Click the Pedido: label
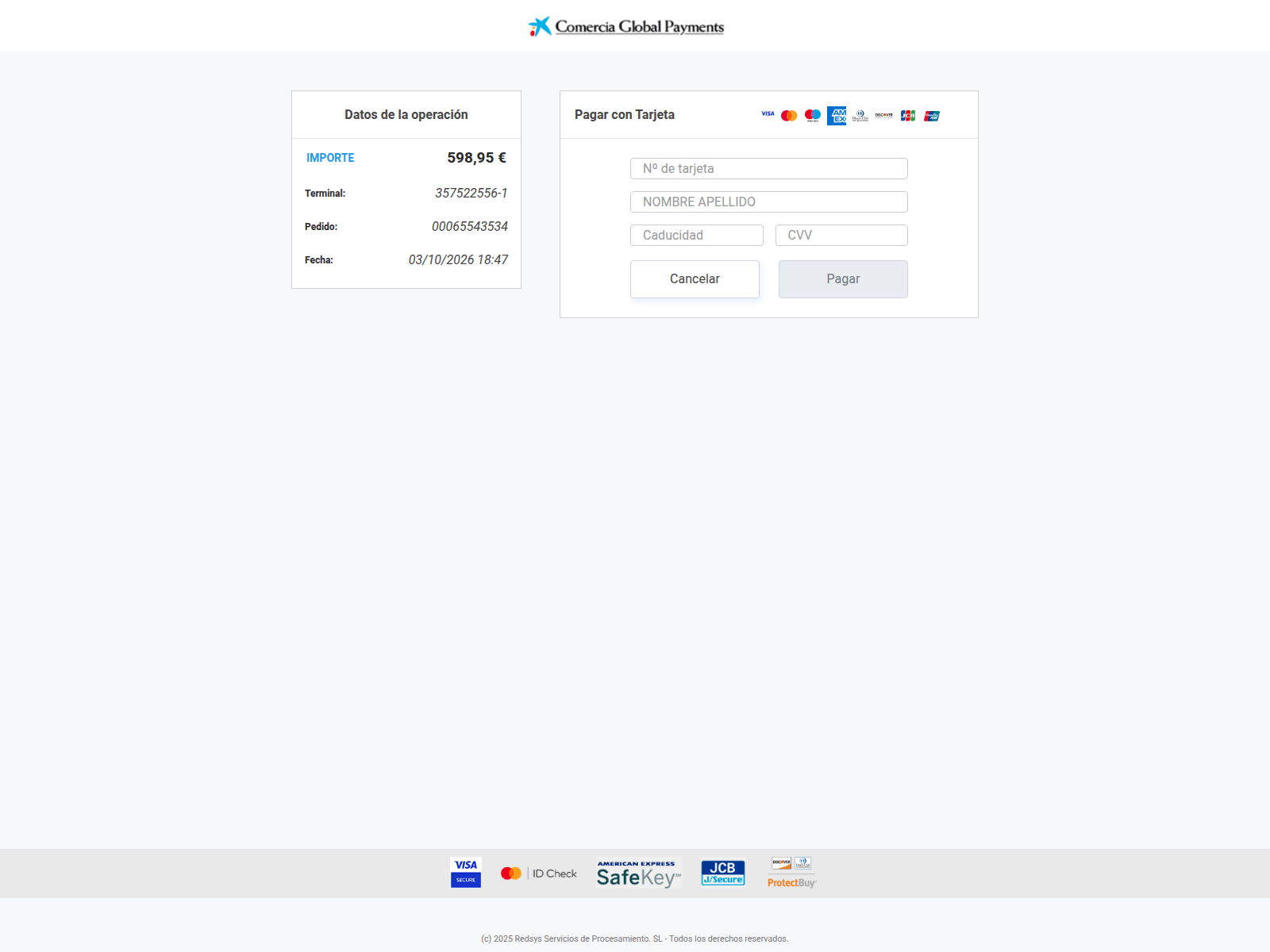Image resolution: width=1270 pixels, height=952 pixels. pyautogui.click(x=321, y=226)
